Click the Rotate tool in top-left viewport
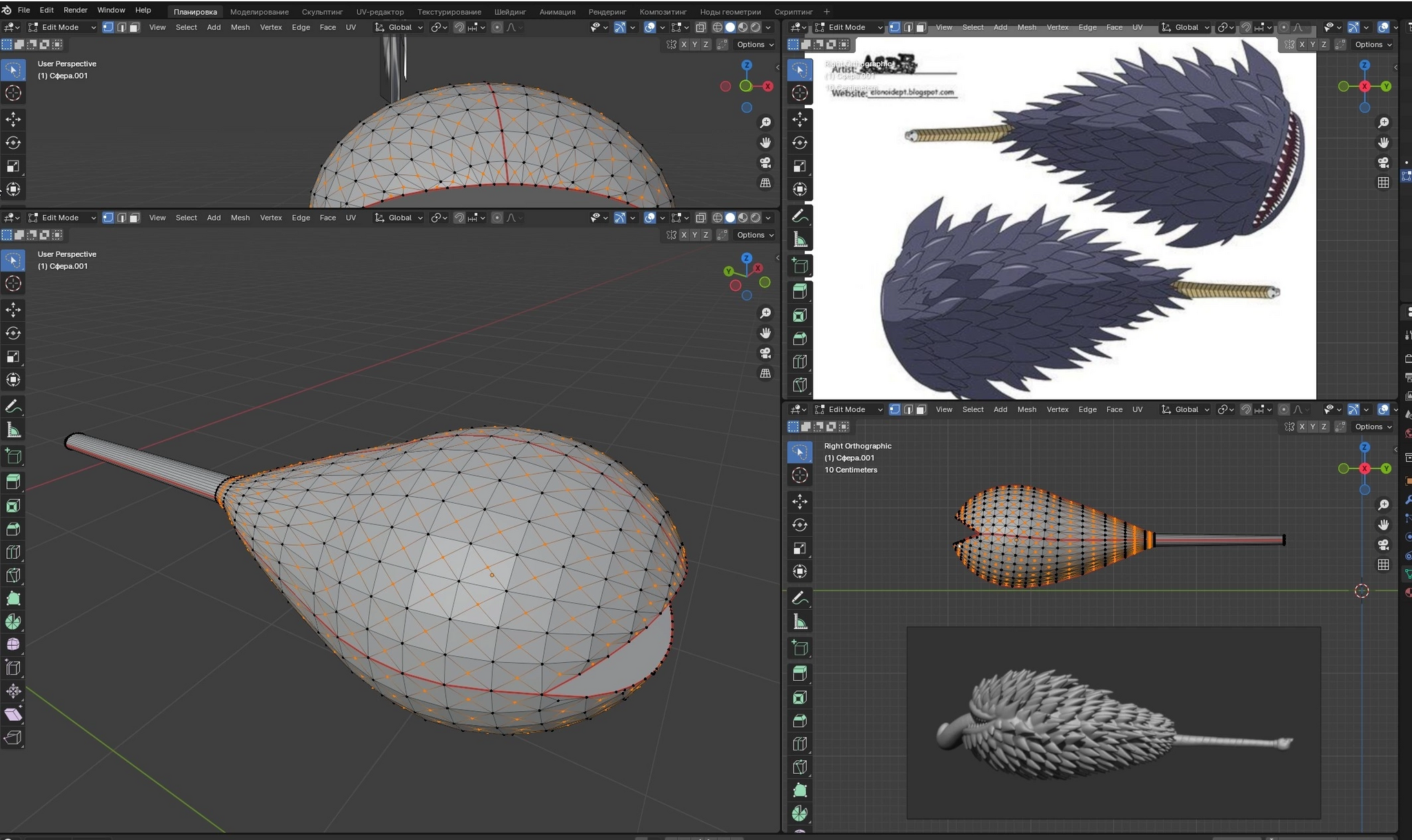 [13, 143]
